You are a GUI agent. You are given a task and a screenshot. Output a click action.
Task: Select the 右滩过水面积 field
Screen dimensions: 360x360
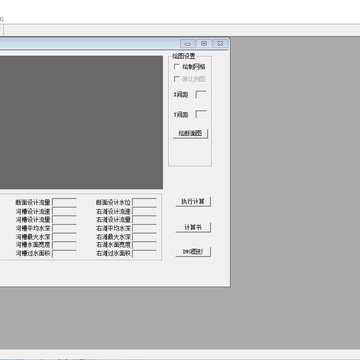144,254
